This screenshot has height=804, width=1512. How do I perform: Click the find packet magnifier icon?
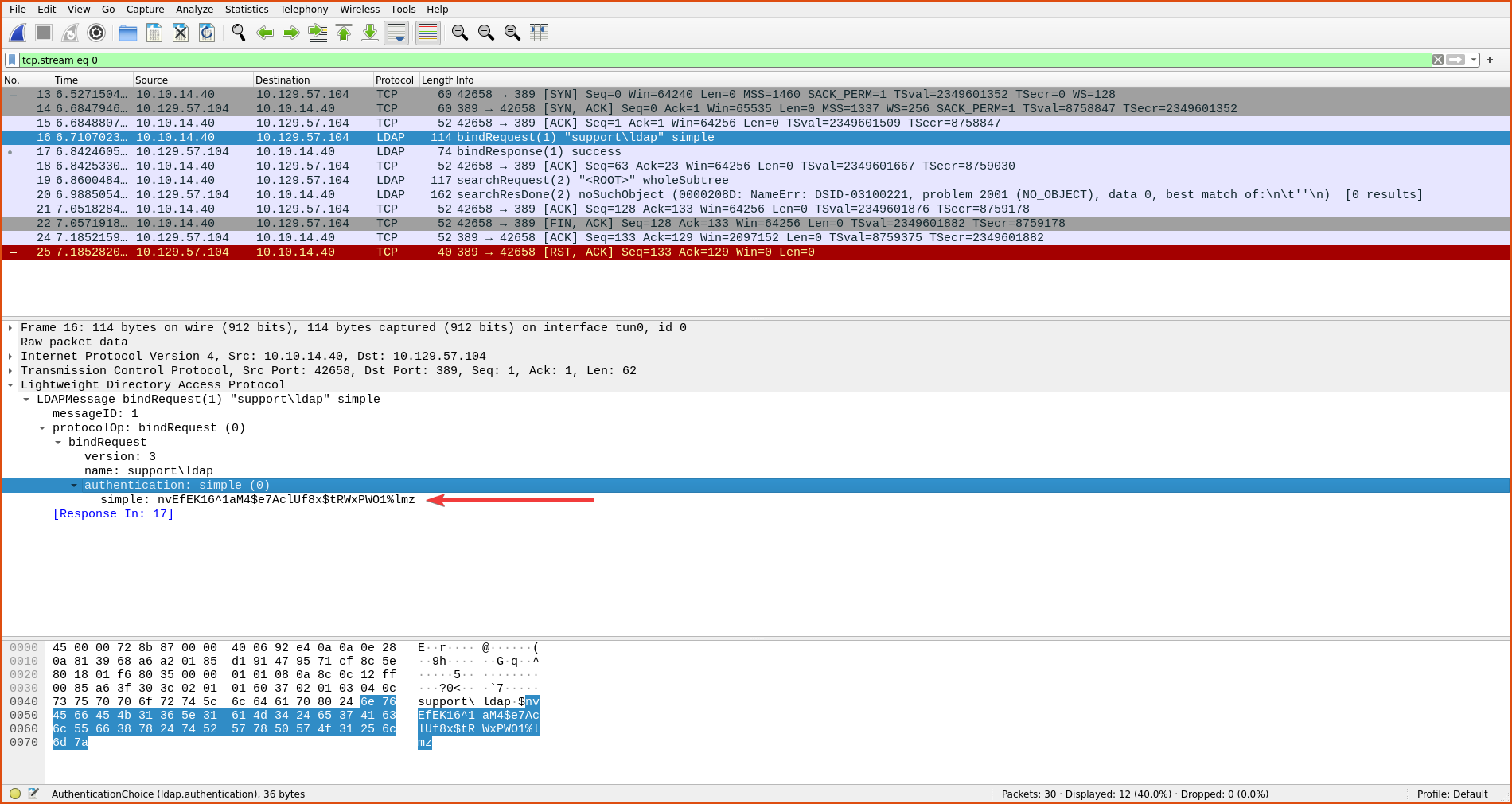(238, 33)
